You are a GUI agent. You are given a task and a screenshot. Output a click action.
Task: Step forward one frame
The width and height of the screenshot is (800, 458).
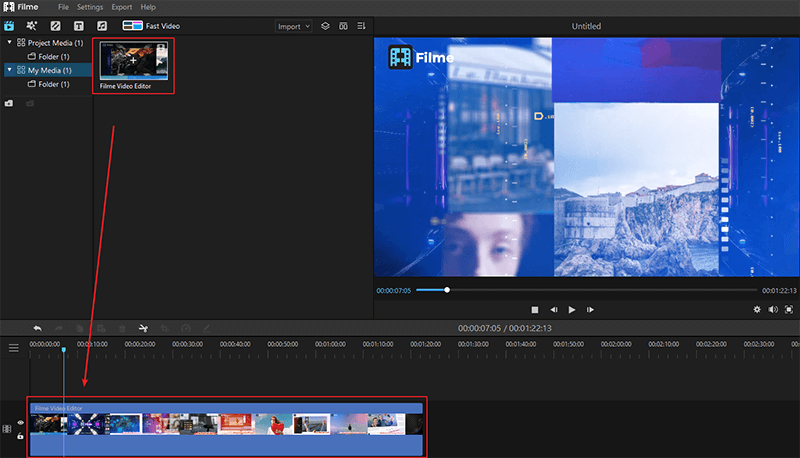pyautogui.click(x=590, y=310)
